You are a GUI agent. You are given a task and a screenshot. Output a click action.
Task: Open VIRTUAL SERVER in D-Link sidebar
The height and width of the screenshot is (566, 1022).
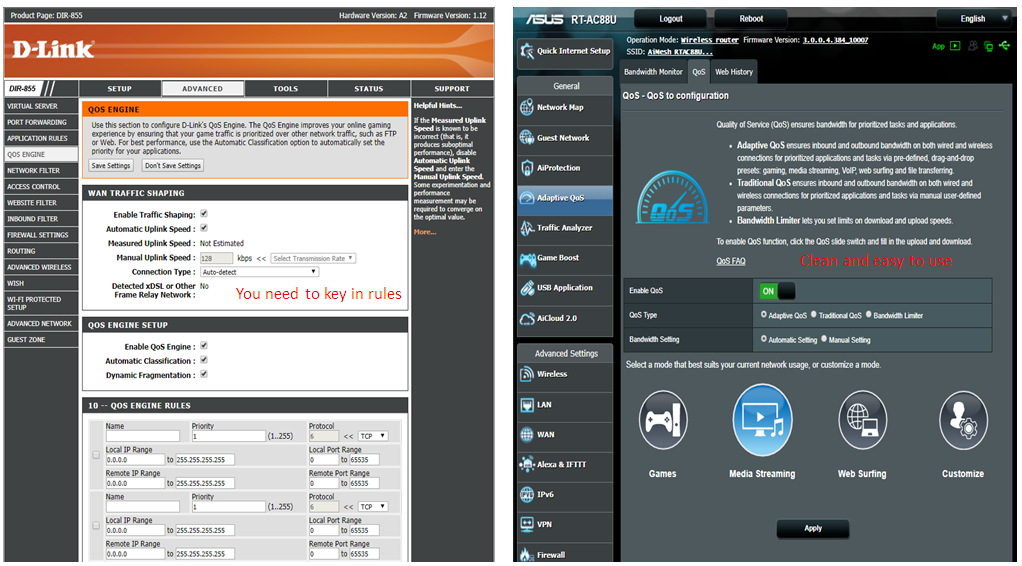pos(41,106)
